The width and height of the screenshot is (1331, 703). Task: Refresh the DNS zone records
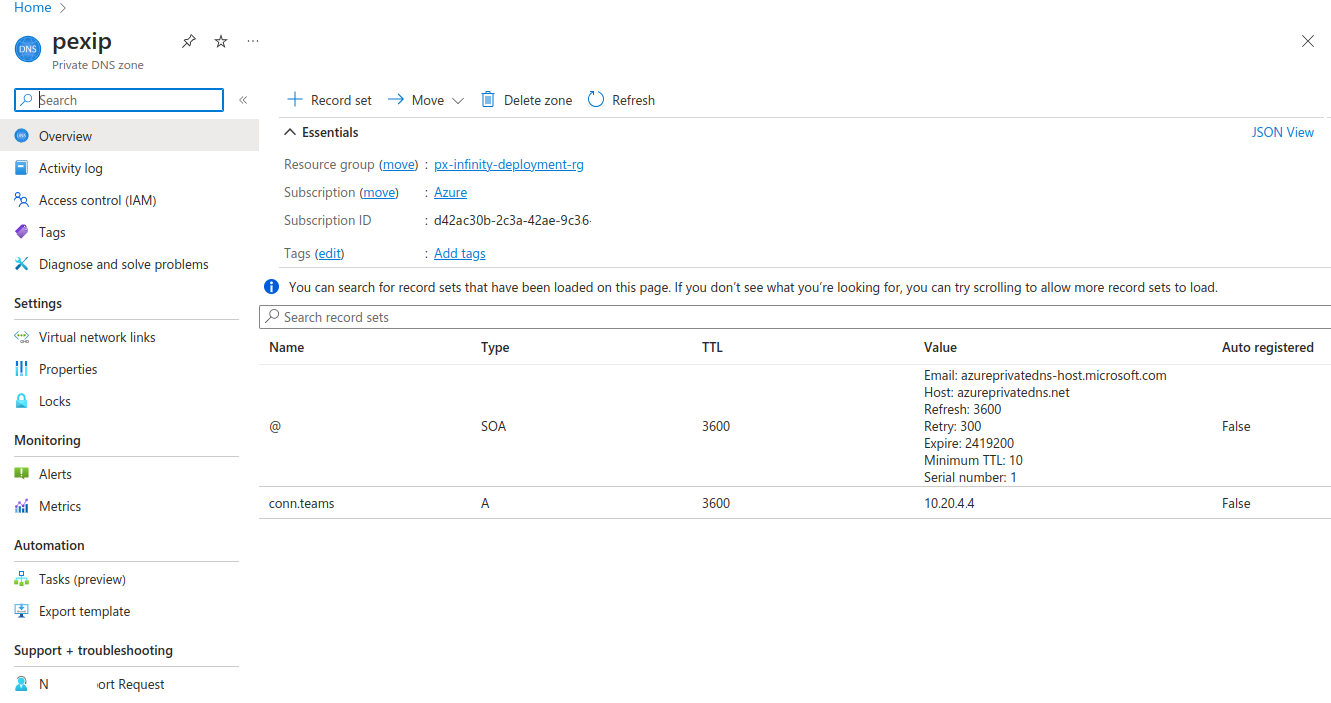coord(621,100)
